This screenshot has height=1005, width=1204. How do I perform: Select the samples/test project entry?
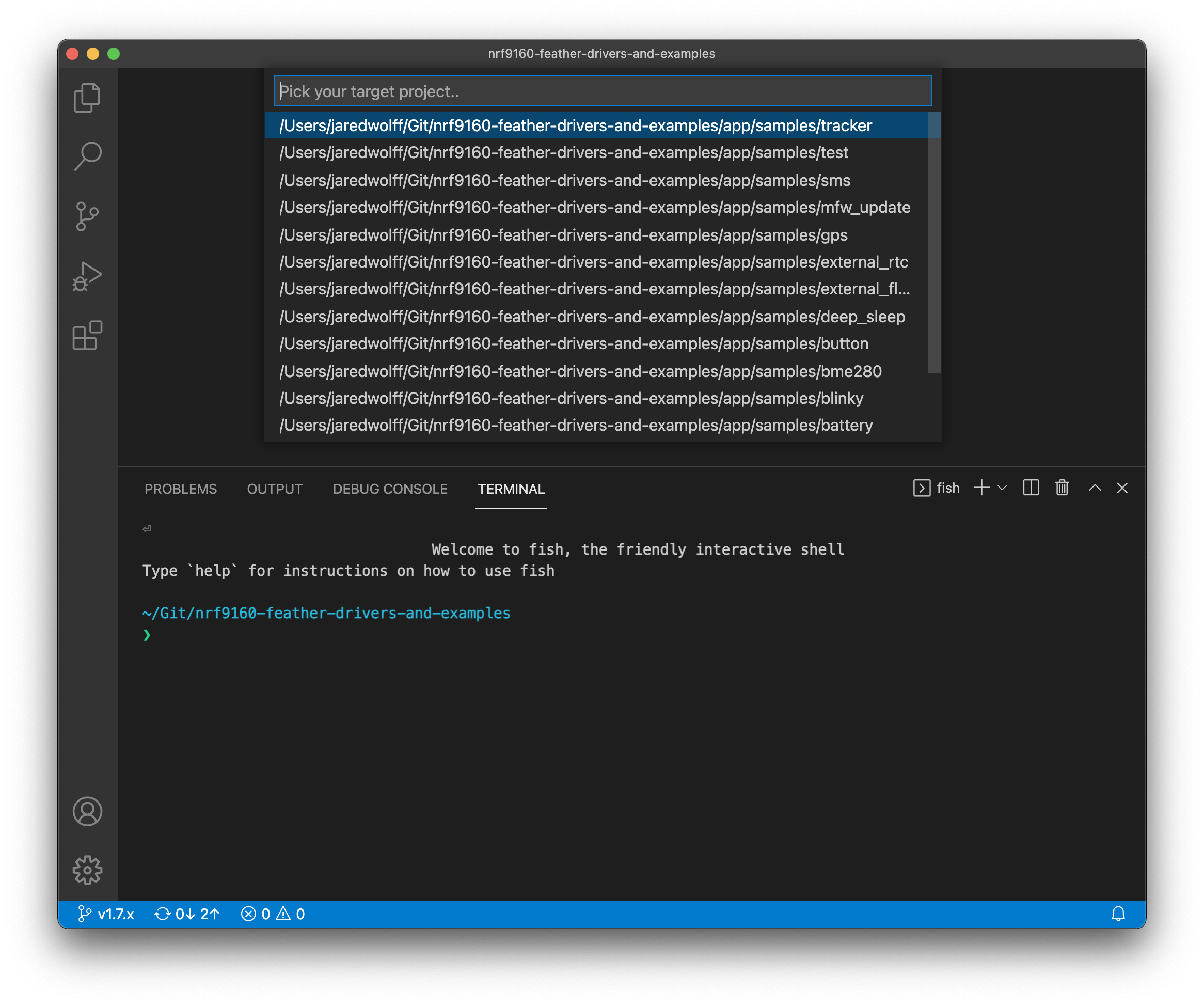click(596, 152)
